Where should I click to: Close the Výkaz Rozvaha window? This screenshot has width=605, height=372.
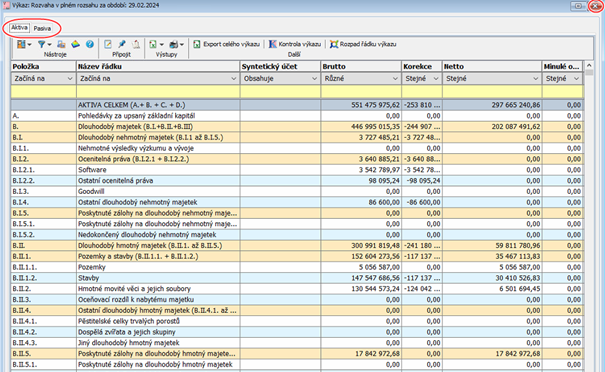pyautogui.click(x=596, y=6)
